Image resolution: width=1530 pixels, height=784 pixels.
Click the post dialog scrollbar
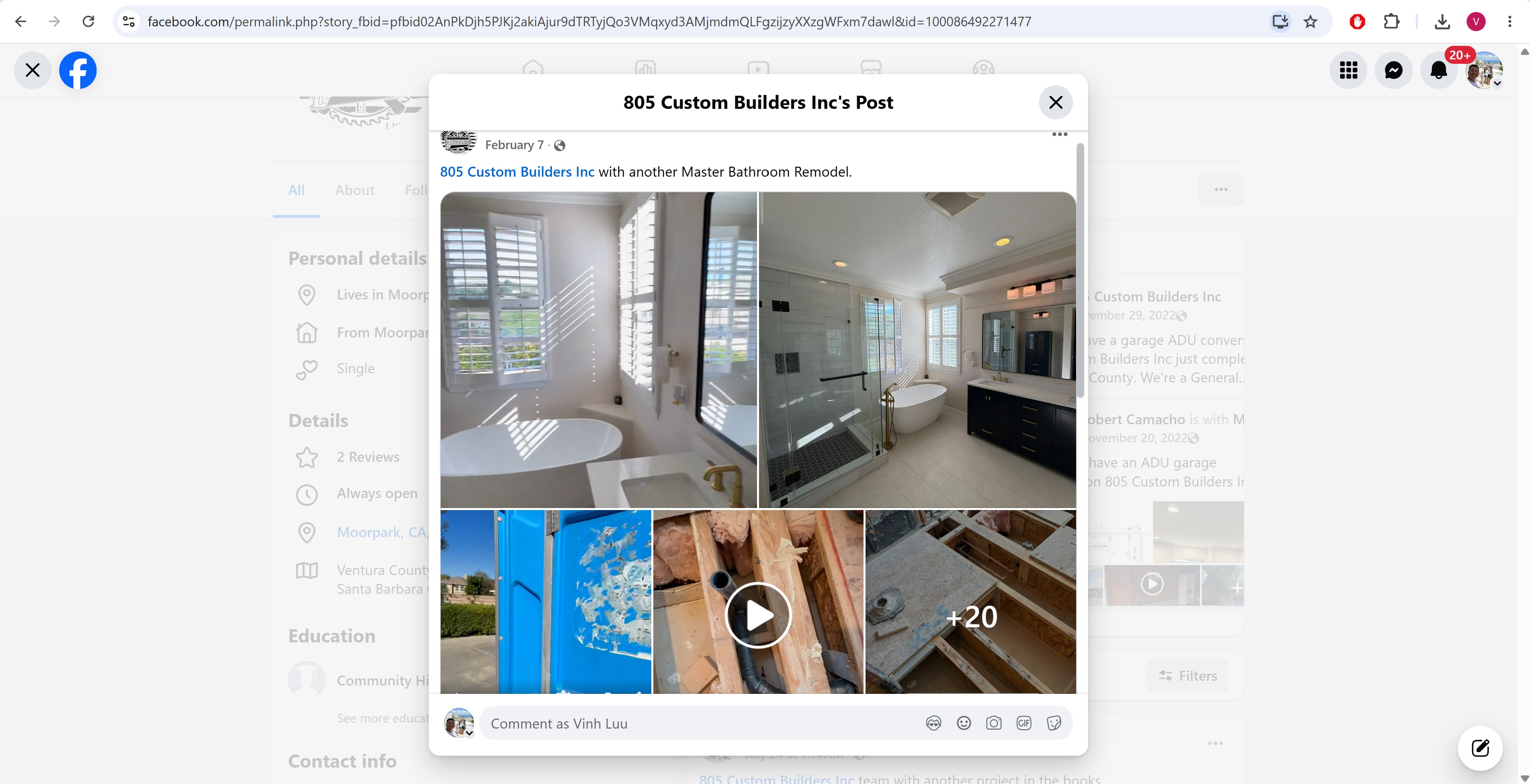1080,270
